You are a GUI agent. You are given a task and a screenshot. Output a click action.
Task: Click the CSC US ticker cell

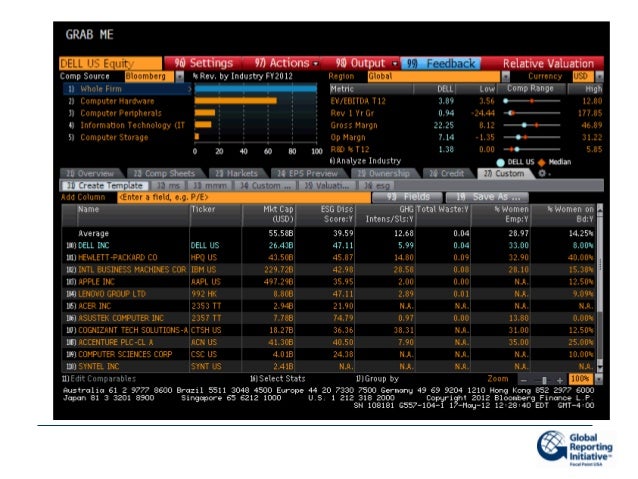203,354
